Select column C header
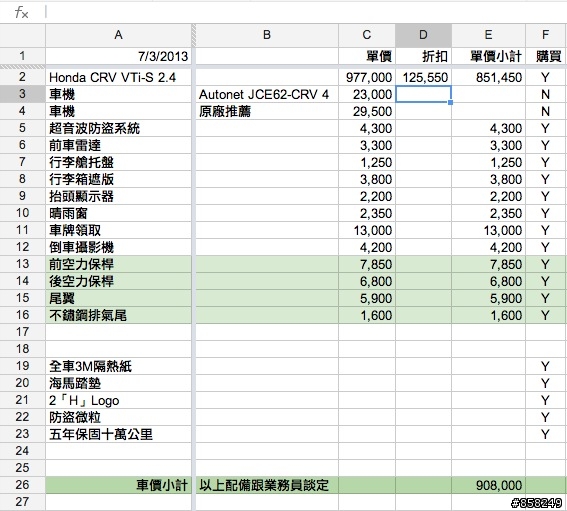The image size is (567, 511). 367,35
